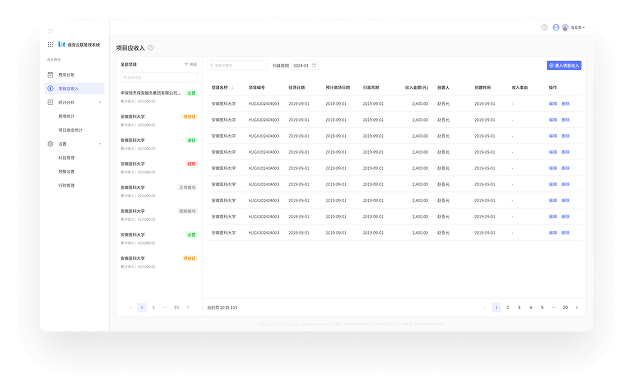Image resolution: width=633 pixels, height=392 pixels.
Task: Collapse the 设置 sidebar group chevron
Action: [x=100, y=144]
